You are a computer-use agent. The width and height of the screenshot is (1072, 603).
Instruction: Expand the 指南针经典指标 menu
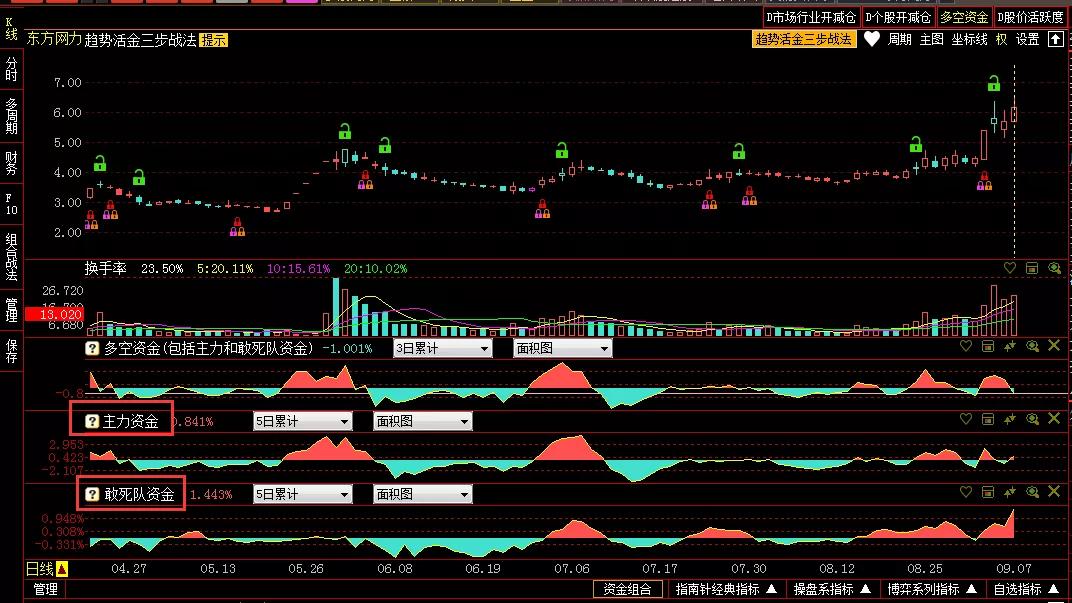tap(725, 589)
